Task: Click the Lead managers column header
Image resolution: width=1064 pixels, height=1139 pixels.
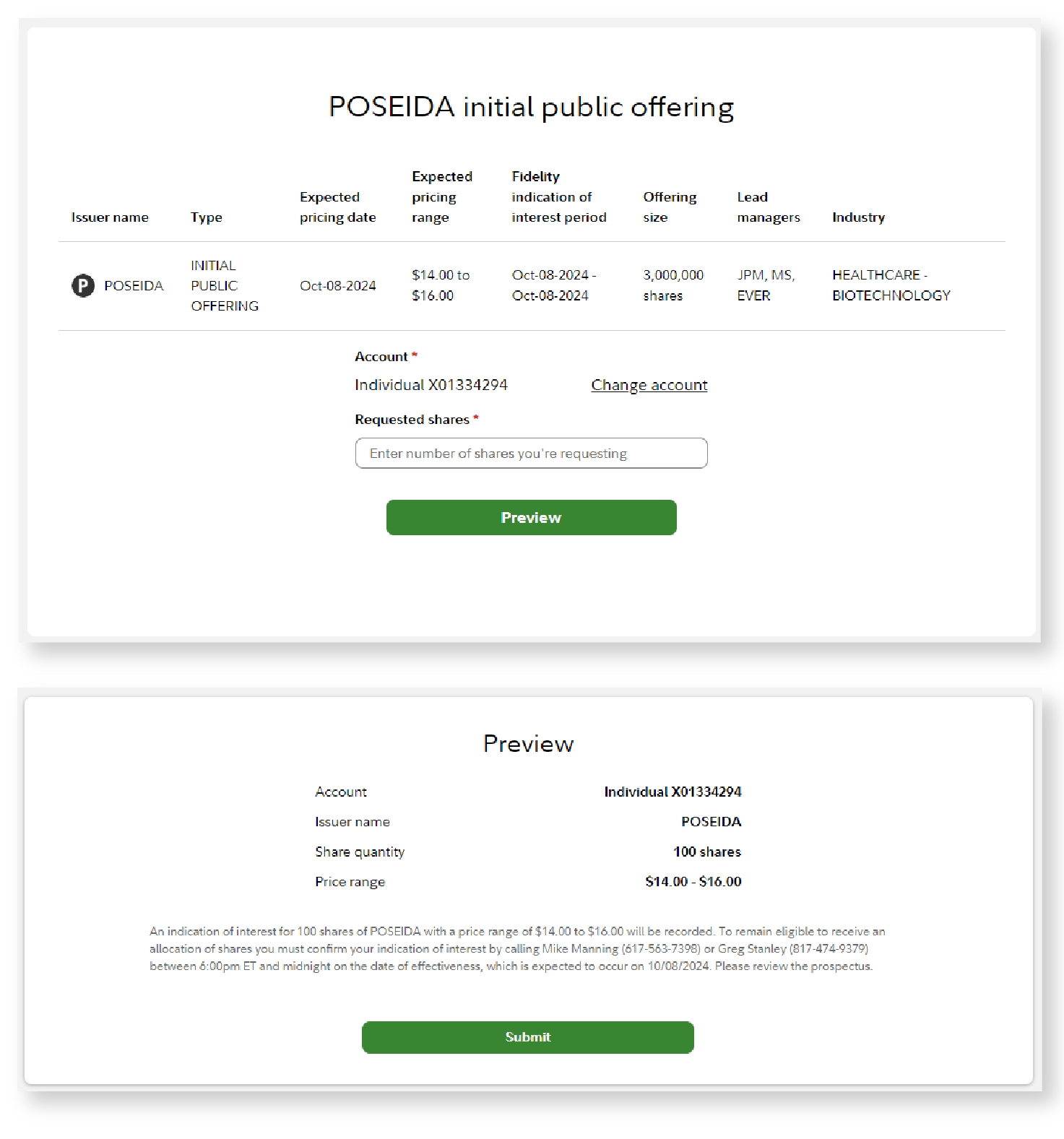Action: pyautogui.click(x=768, y=207)
